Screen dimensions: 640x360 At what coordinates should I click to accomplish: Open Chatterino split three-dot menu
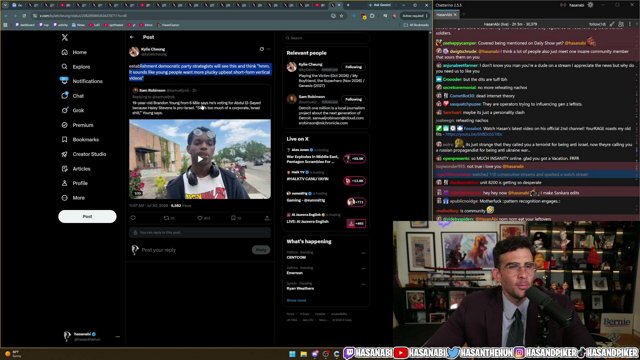[x=630, y=24]
